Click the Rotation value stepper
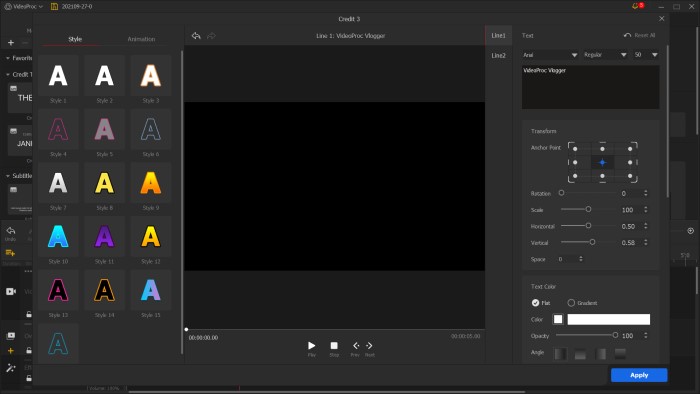The image size is (700, 394). click(646, 193)
